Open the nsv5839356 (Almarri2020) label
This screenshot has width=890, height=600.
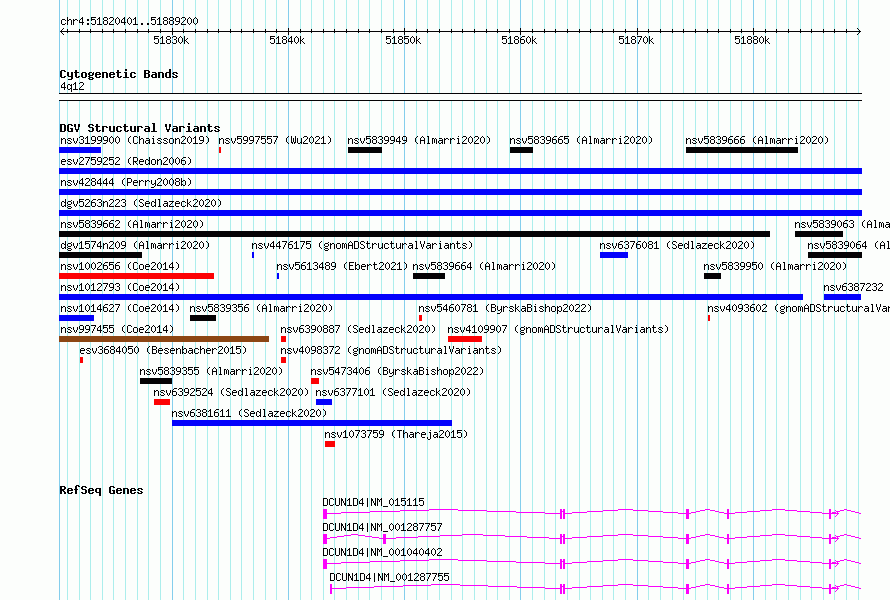tap(261, 308)
